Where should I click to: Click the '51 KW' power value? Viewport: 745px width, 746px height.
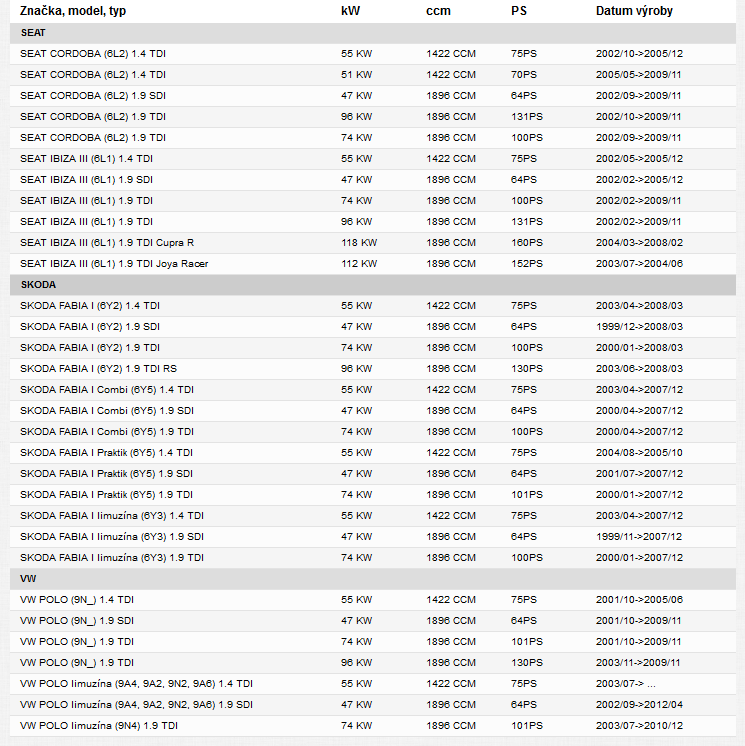point(356,75)
